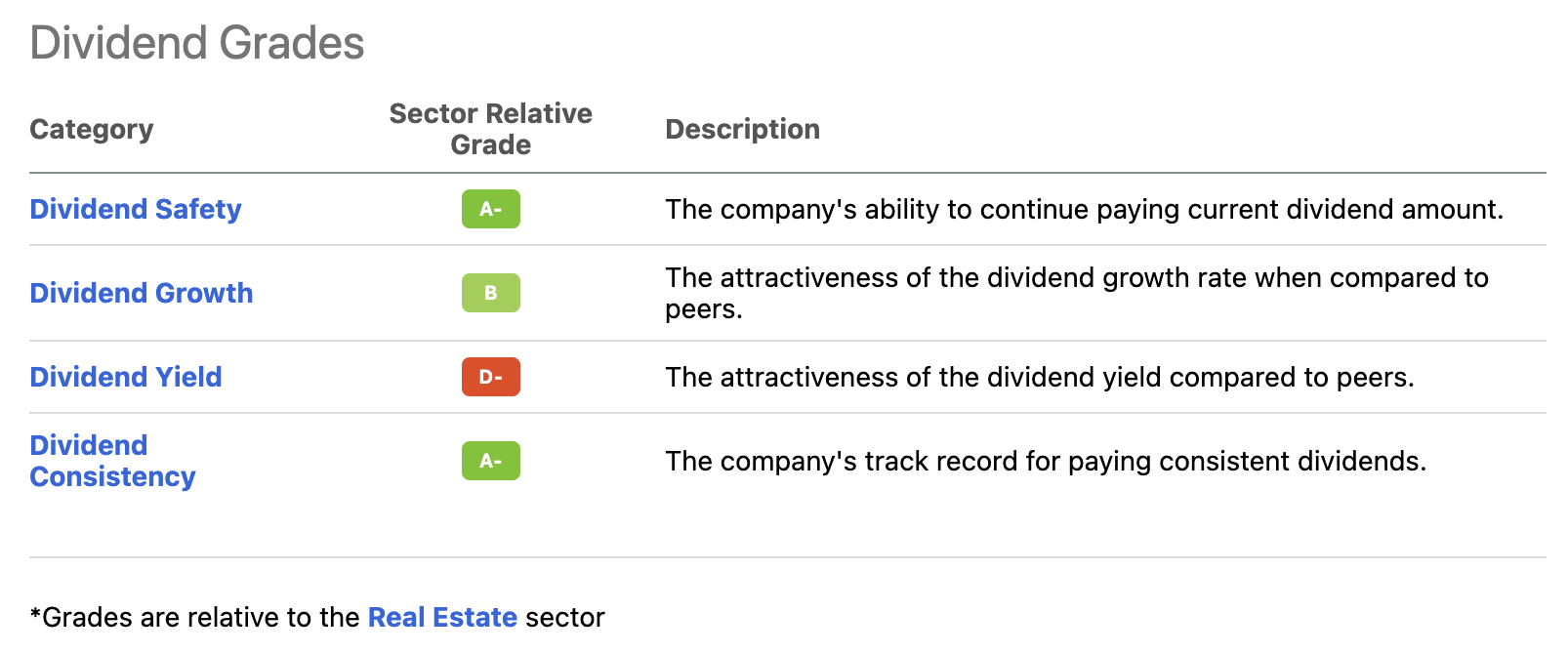Screen dimensions: 1568x654
Task: Click the Dividend Safety description text
Action: click(1084, 209)
